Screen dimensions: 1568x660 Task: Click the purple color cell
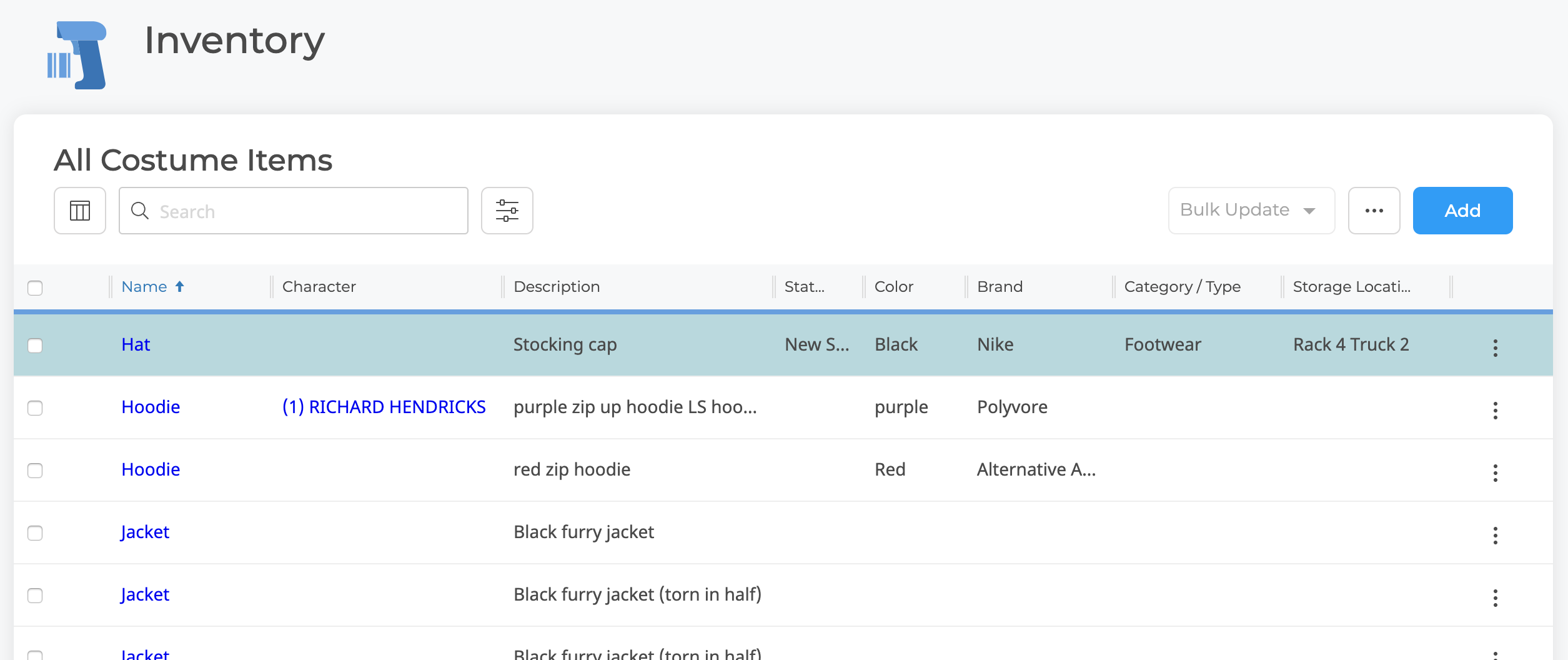[901, 407]
